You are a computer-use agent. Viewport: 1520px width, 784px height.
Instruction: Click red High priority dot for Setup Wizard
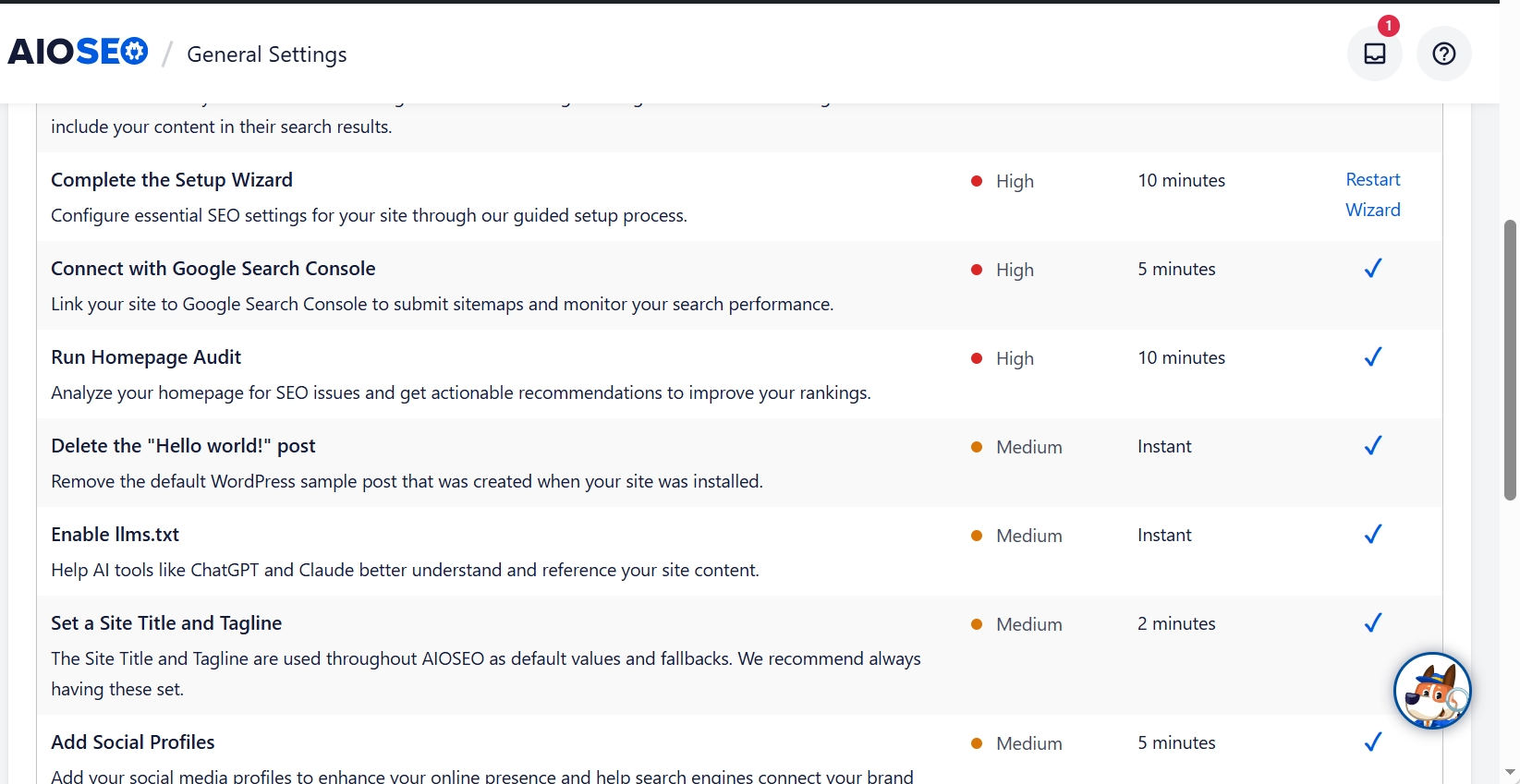point(976,181)
